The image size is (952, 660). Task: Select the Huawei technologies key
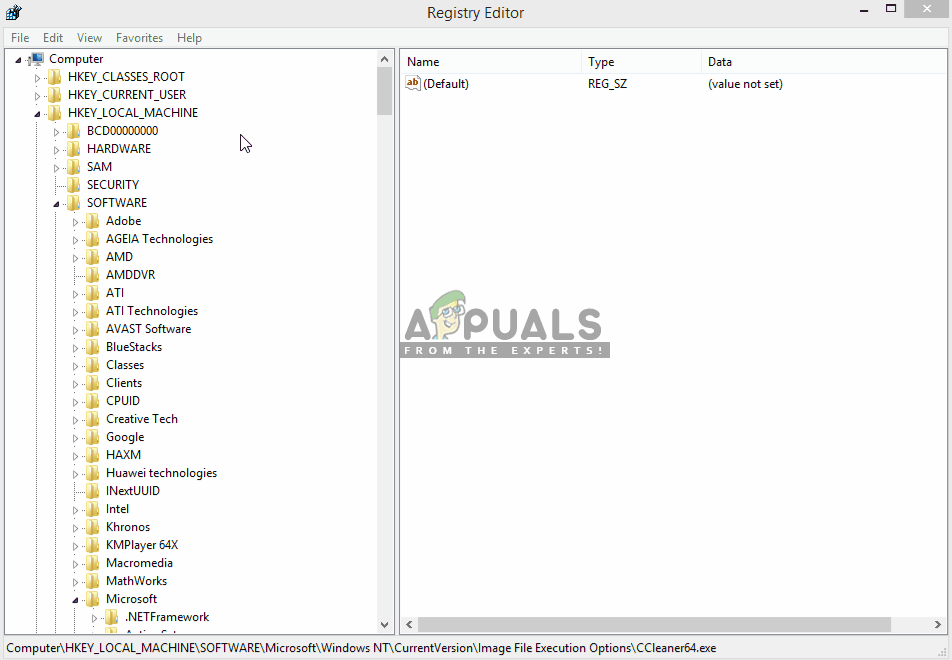point(161,473)
